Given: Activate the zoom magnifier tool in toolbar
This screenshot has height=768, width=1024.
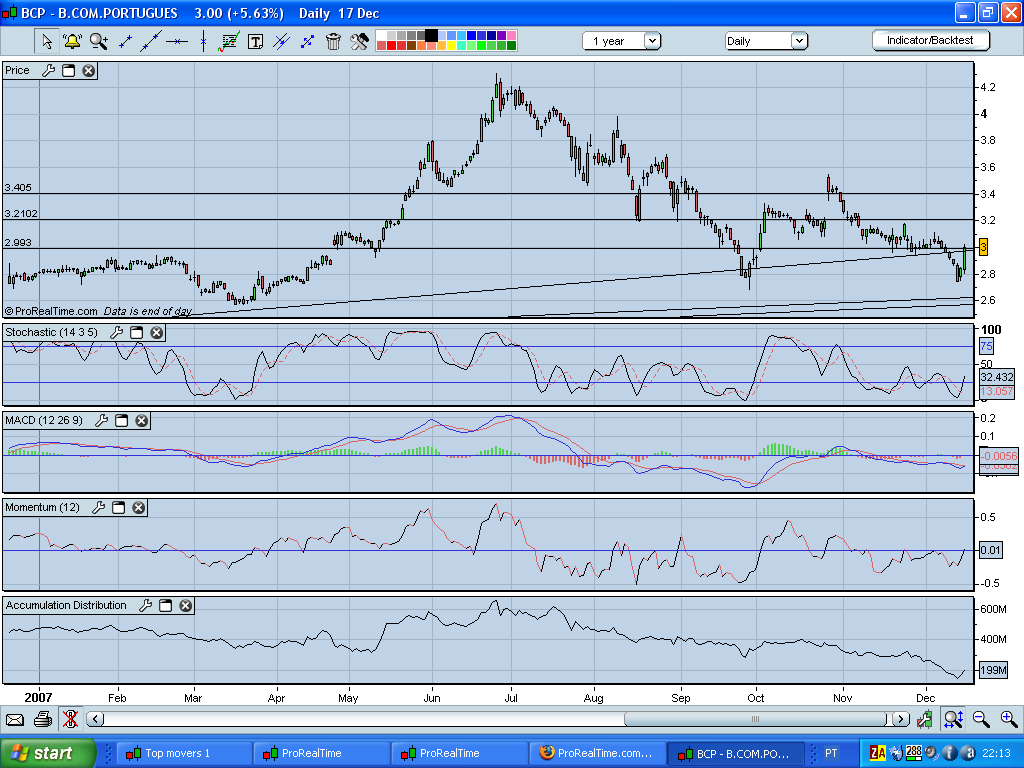Looking at the screenshot, I should tap(98, 41).
